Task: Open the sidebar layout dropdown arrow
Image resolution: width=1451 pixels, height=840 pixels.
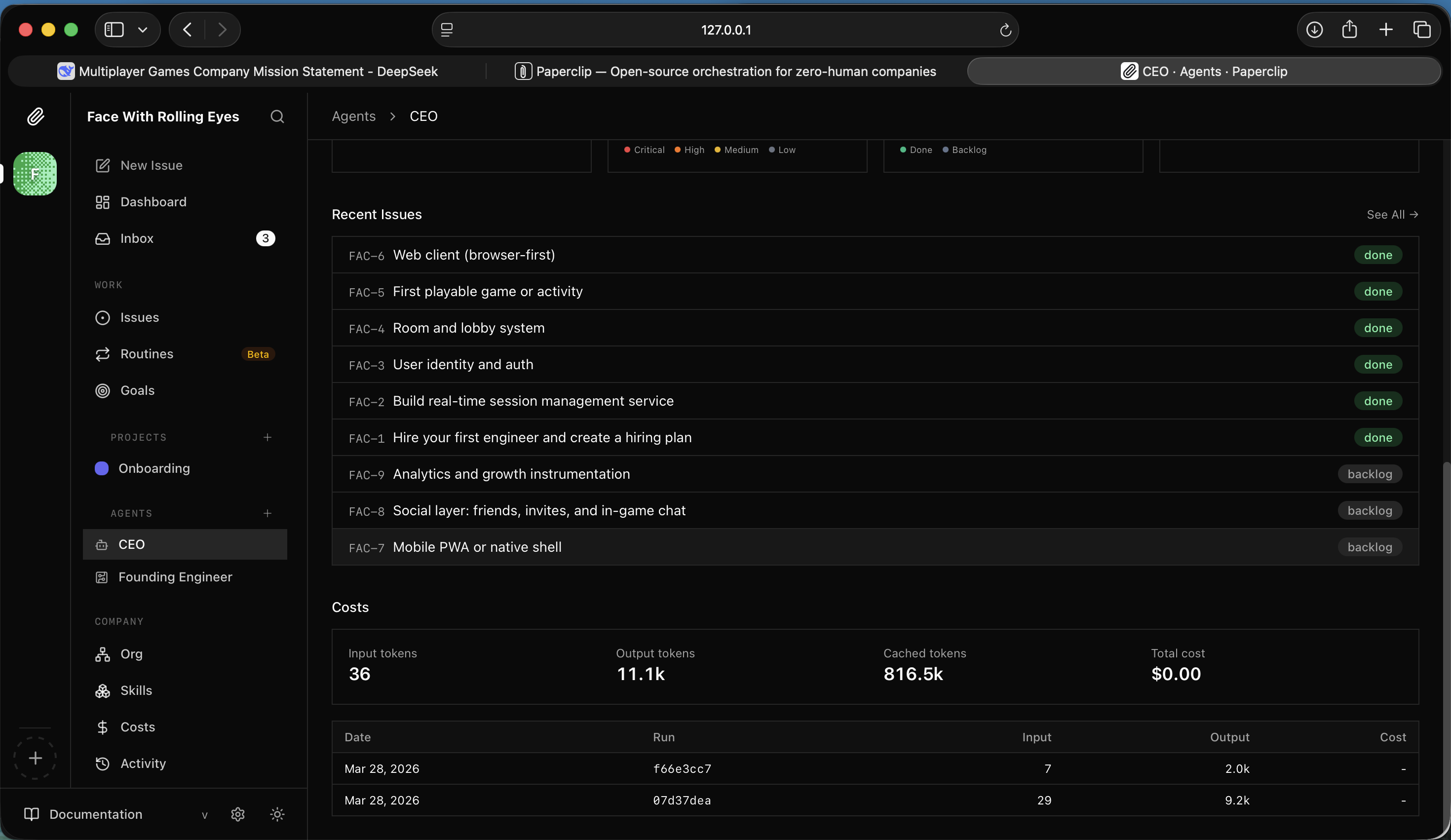Action: click(x=143, y=29)
